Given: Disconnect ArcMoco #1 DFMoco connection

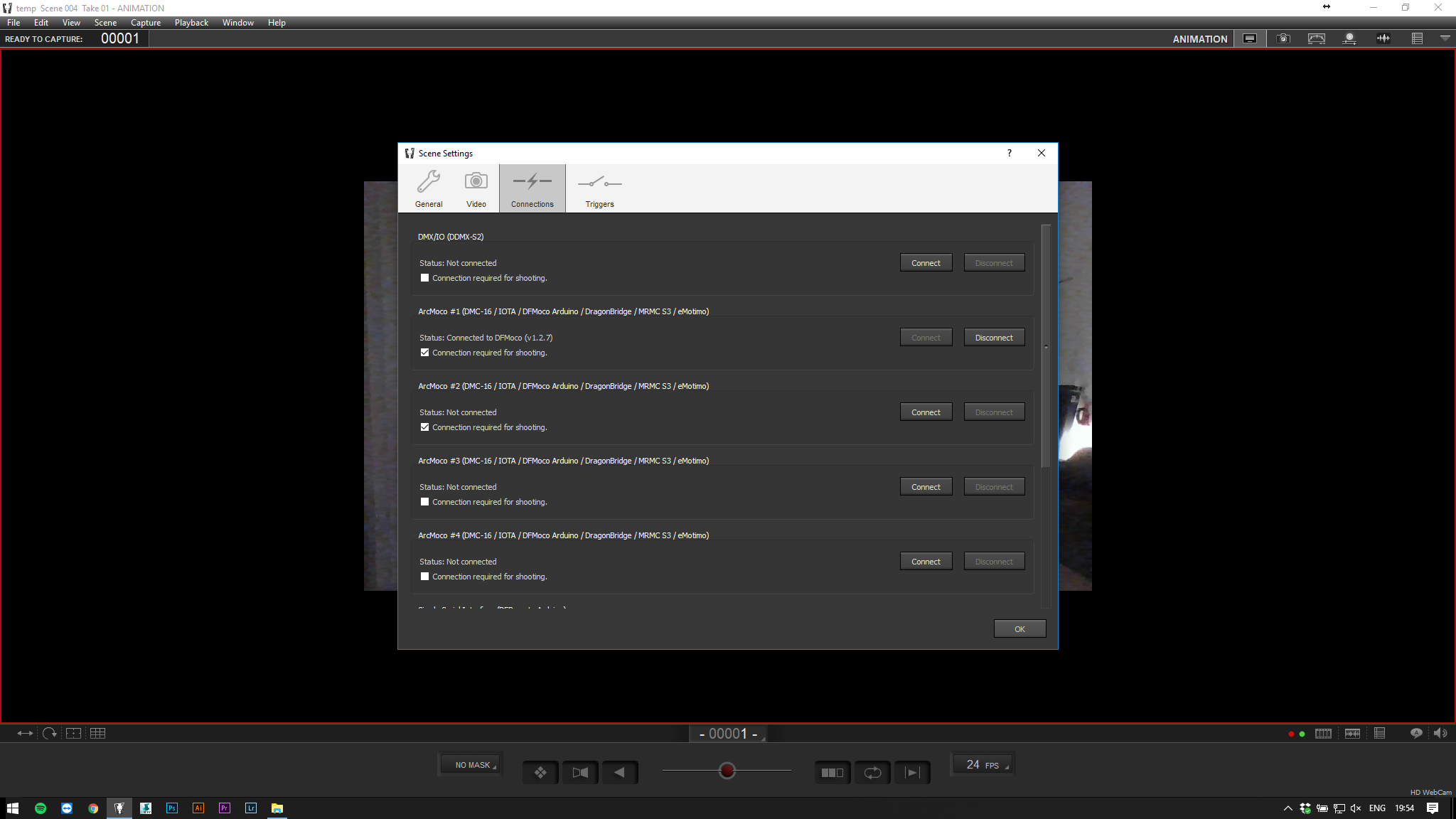Looking at the screenshot, I should click(994, 337).
